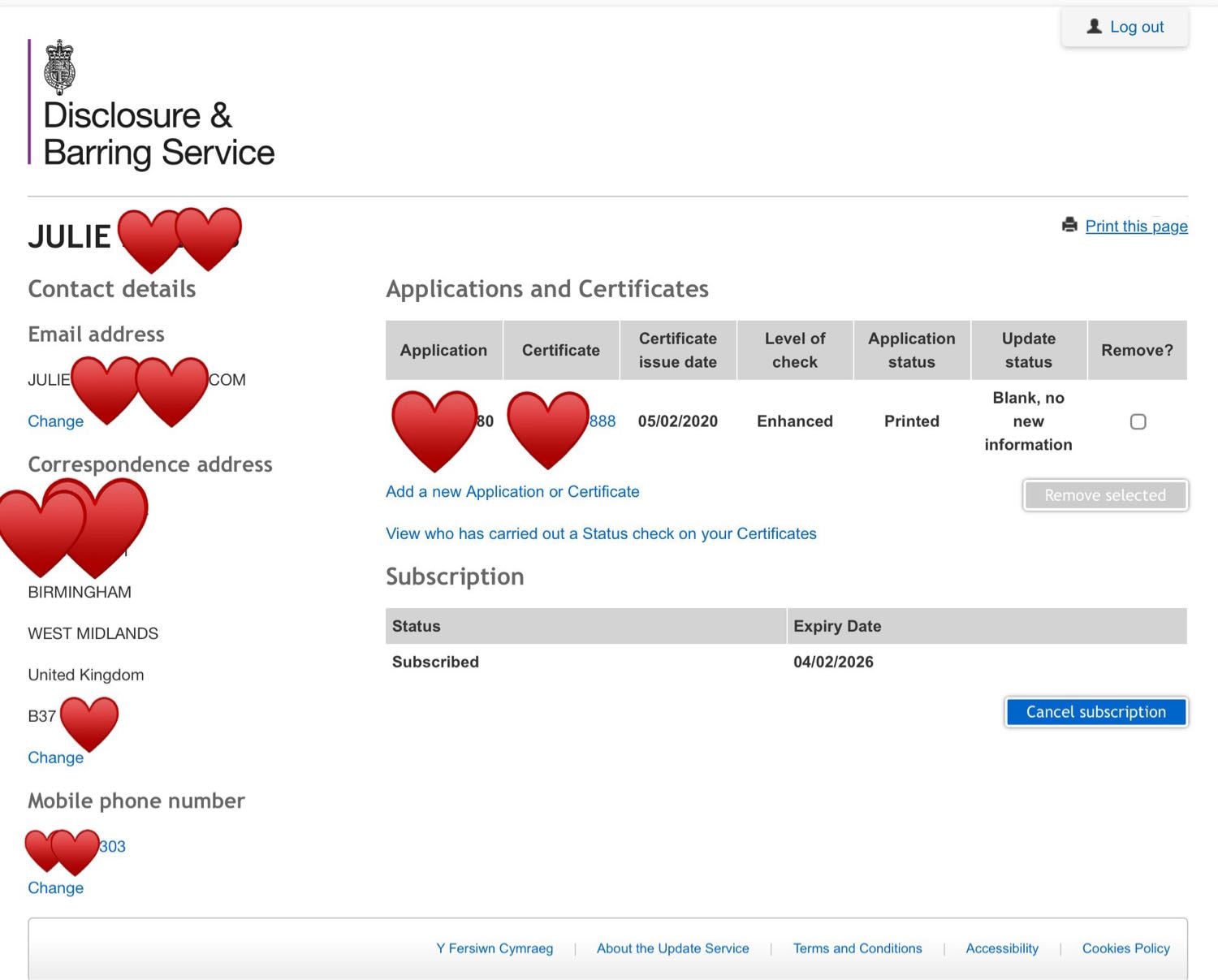The height and width of the screenshot is (980, 1218).
Task: View who carried out a Status check
Action: pos(601,533)
